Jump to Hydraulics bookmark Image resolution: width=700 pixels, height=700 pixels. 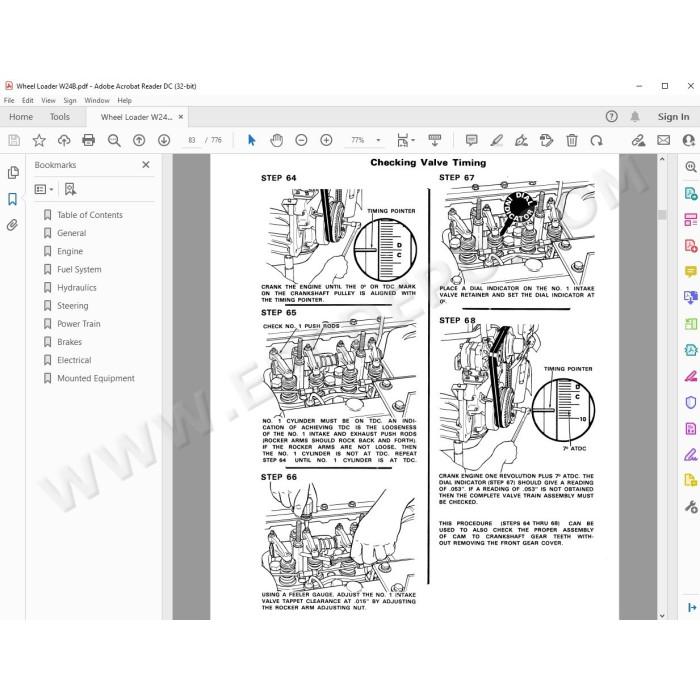pyautogui.click(x=77, y=288)
